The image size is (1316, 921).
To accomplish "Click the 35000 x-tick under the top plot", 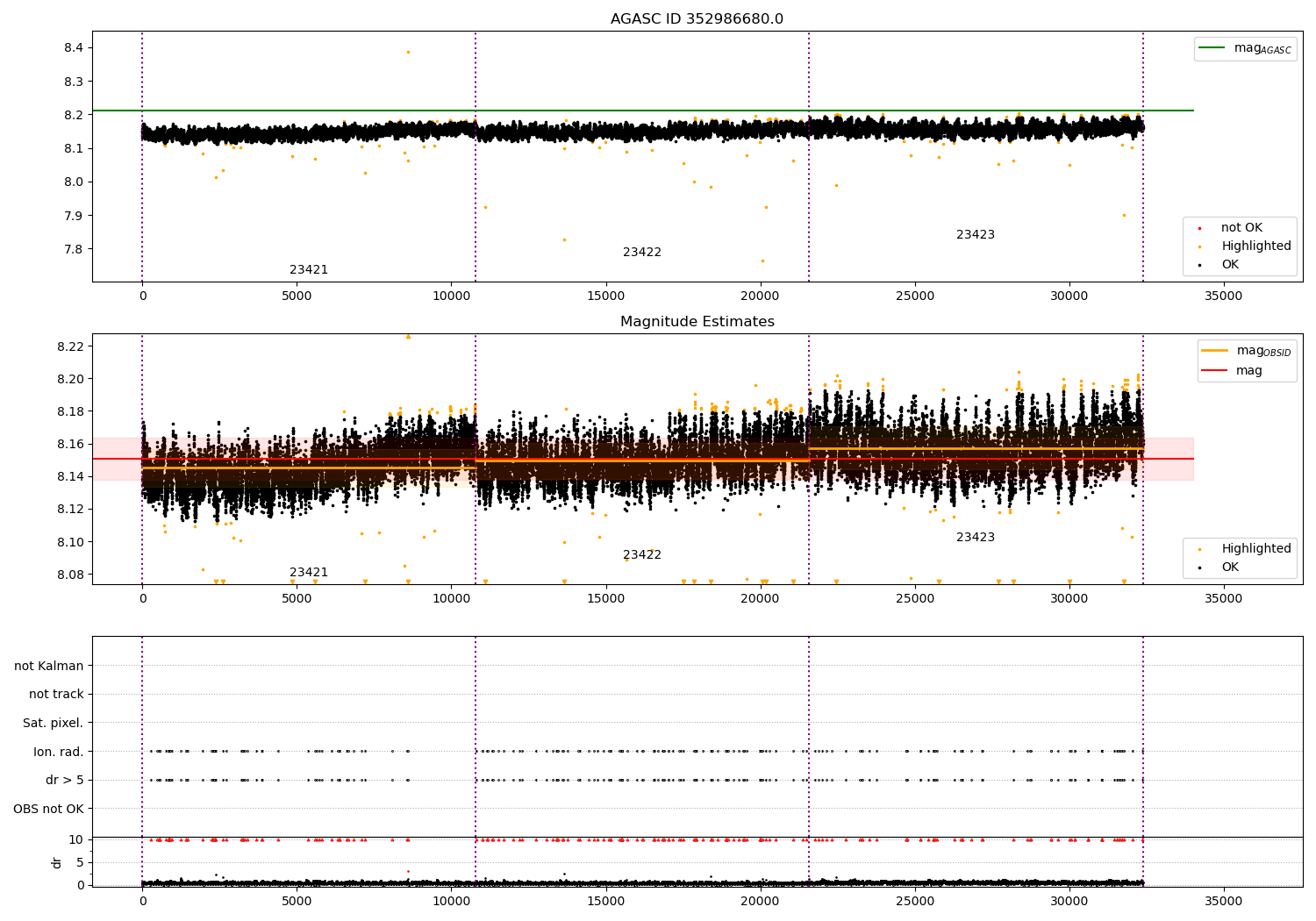I will (1223, 296).
